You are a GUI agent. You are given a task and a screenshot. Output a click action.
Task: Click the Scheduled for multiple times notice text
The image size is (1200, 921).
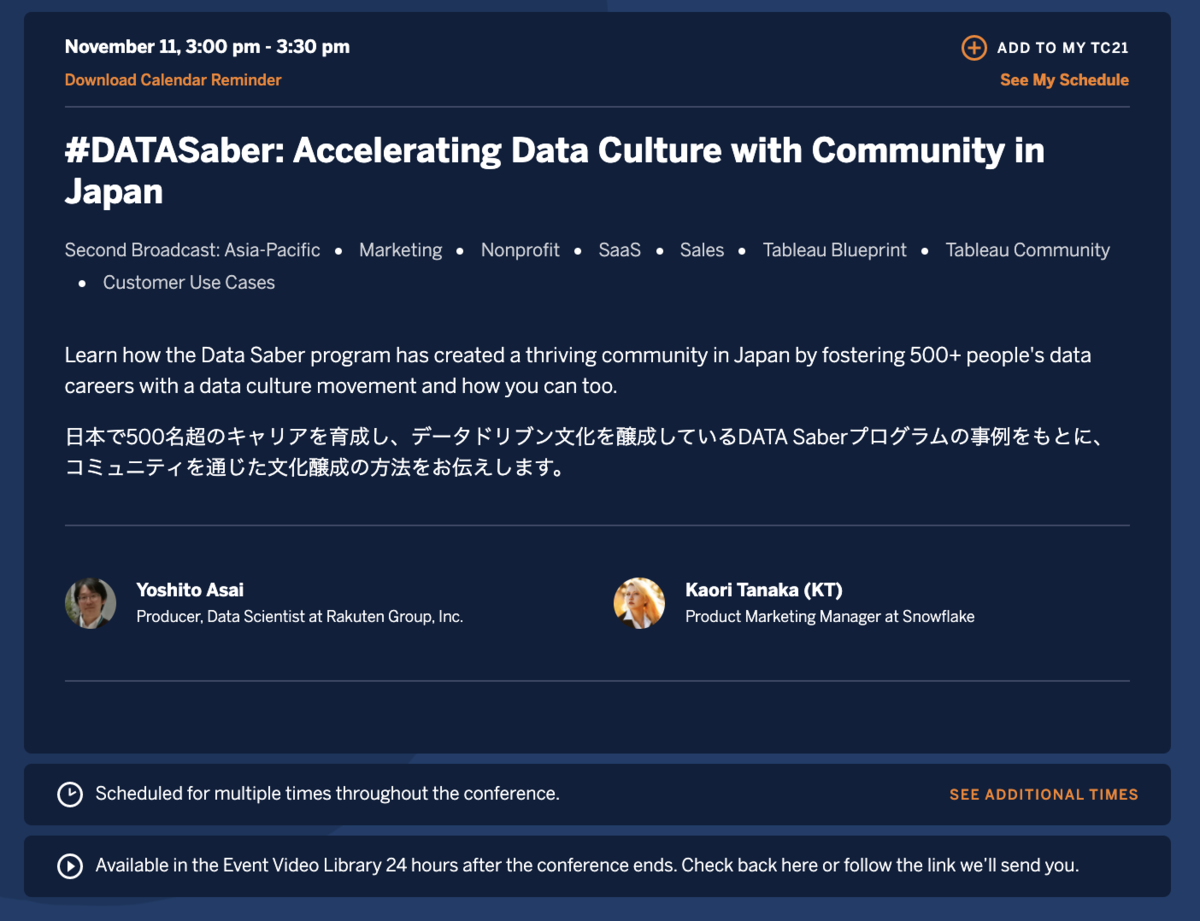coord(327,794)
